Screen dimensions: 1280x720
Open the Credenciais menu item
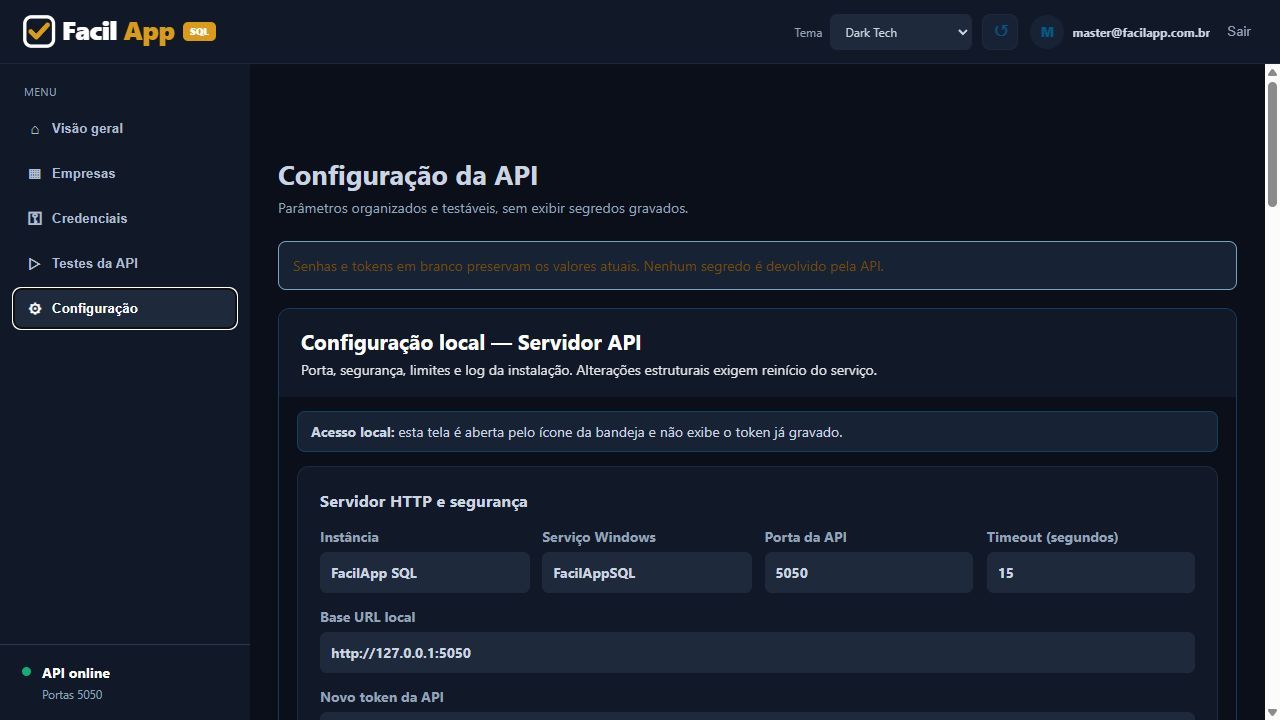(x=125, y=219)
